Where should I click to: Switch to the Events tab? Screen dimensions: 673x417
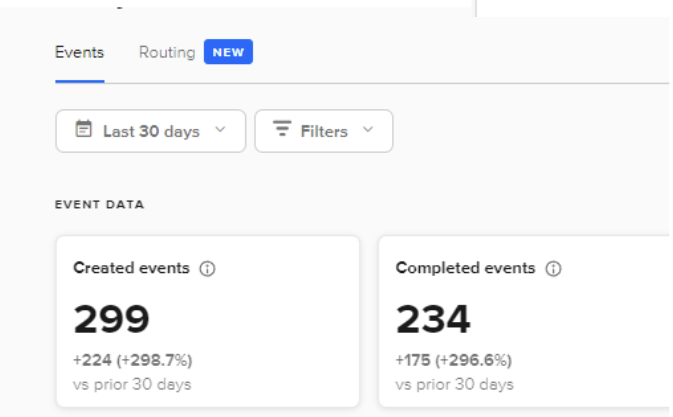tap(79, 52)
